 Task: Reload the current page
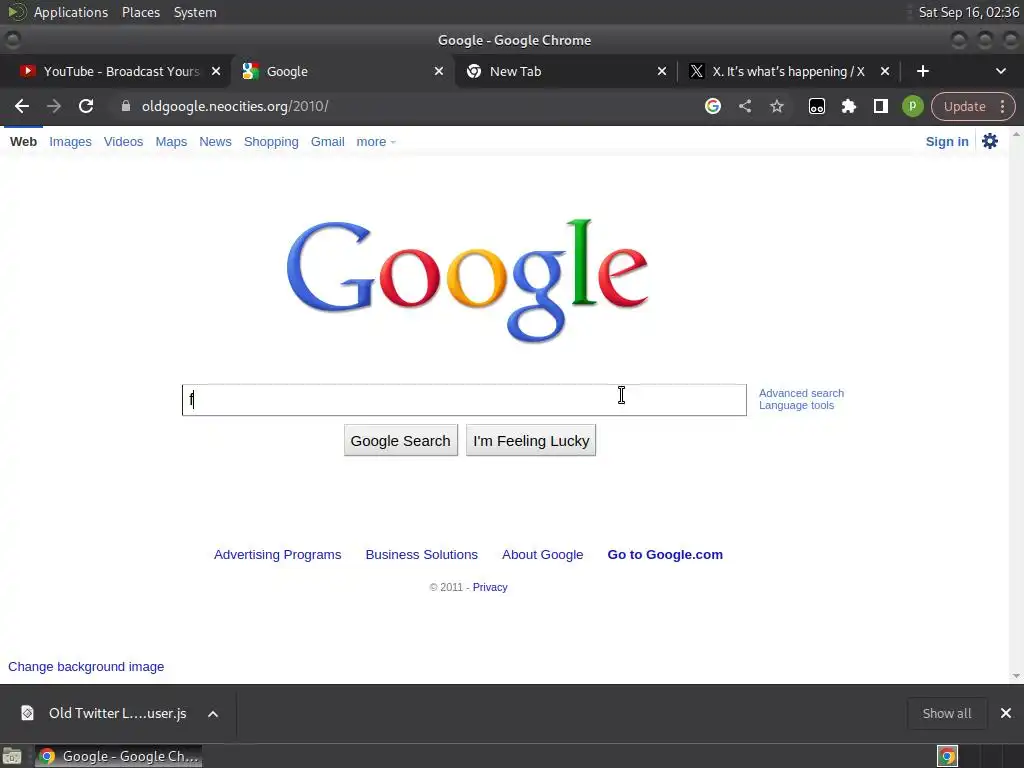tap(86, 106)
